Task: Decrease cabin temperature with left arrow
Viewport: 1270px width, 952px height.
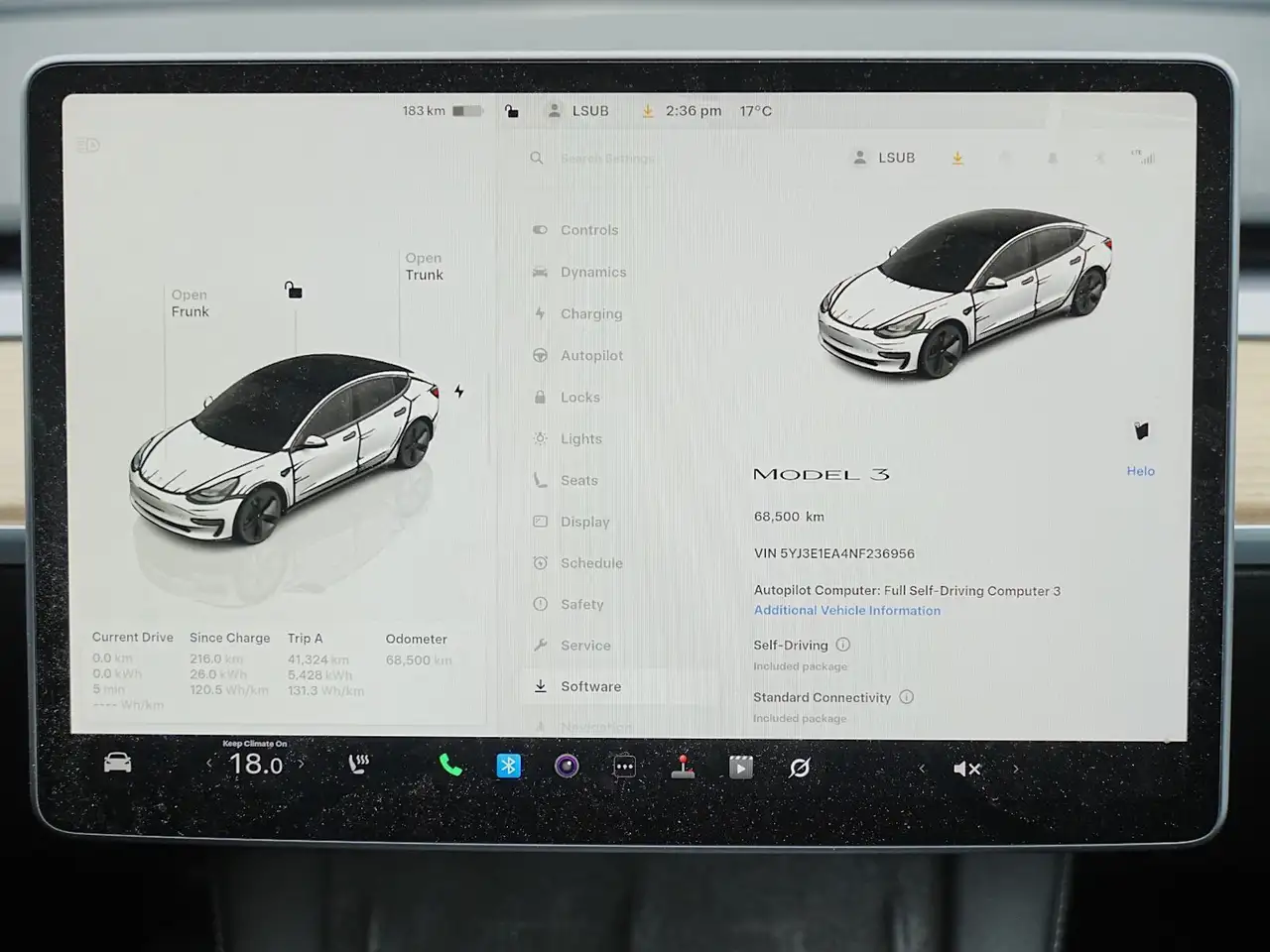Action: 208,764
